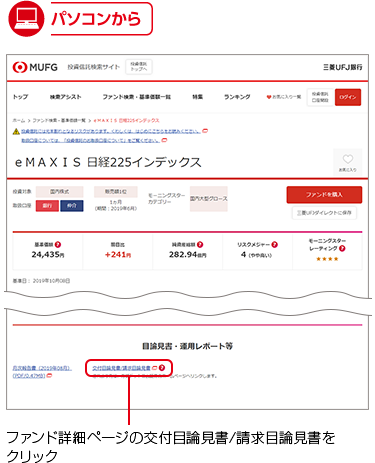
Task: Open the favorites list with the heart icon in the nav bar
Action: [284, 97]
